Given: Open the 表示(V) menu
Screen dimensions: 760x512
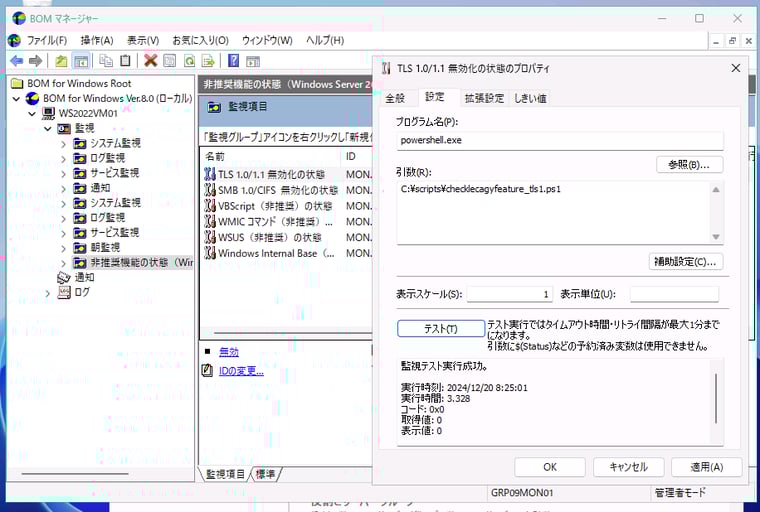Looking at the screenshot, I should click(143, 40).
